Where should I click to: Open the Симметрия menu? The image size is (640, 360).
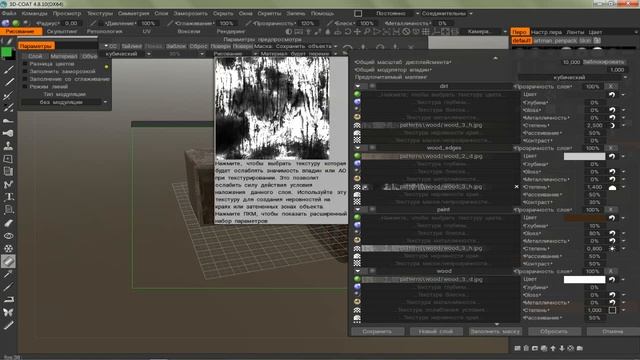(x=133, y=13)
